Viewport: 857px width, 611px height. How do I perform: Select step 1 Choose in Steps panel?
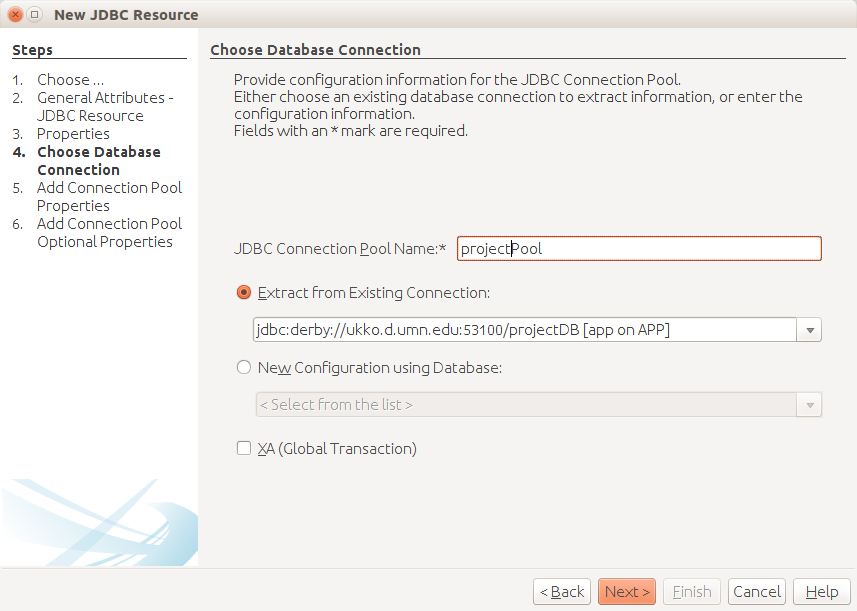70,79
